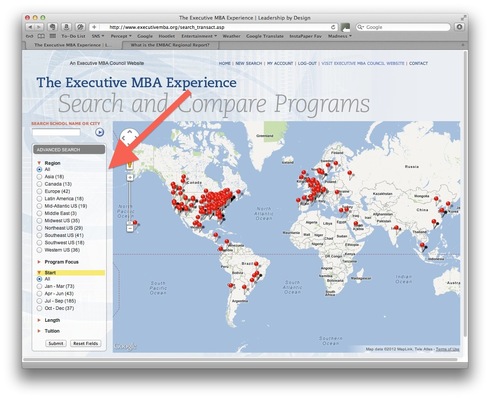Image resolution: width=490 pixels, height=399 pixels.
Task: Click the blue search go arrow icon
Action: pyautogui.click(x=99, y=132)
